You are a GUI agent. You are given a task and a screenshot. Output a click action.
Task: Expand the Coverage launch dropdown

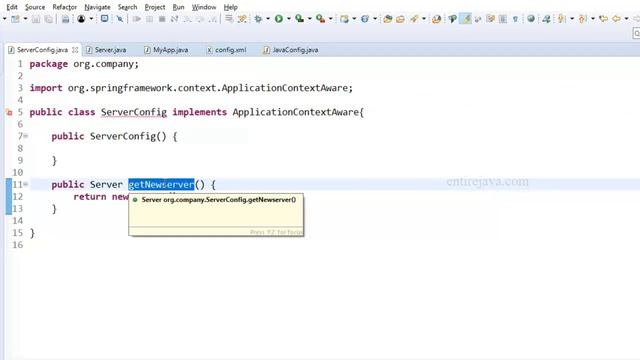coord(309,19)
